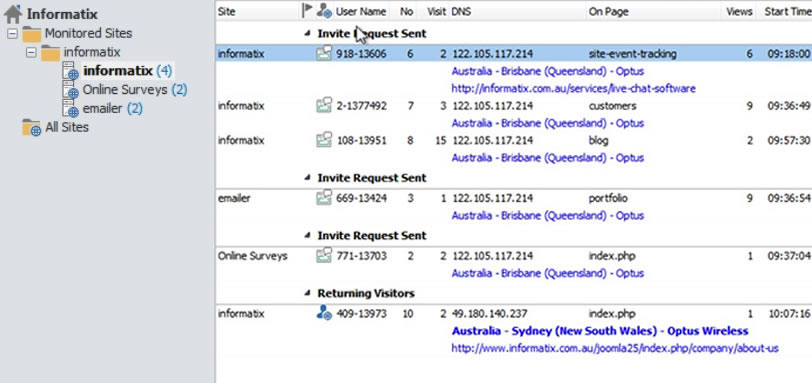Click start time 10:07:16
This screenshot has width=812, height=383.
[x=789, y=314]
